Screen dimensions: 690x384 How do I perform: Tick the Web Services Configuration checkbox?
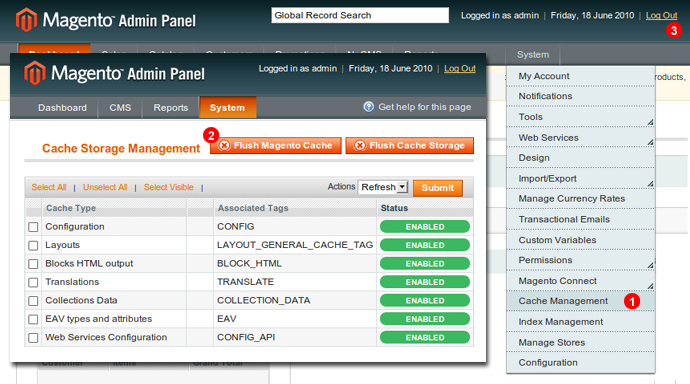pyautogui.click(x=33, y=338)
